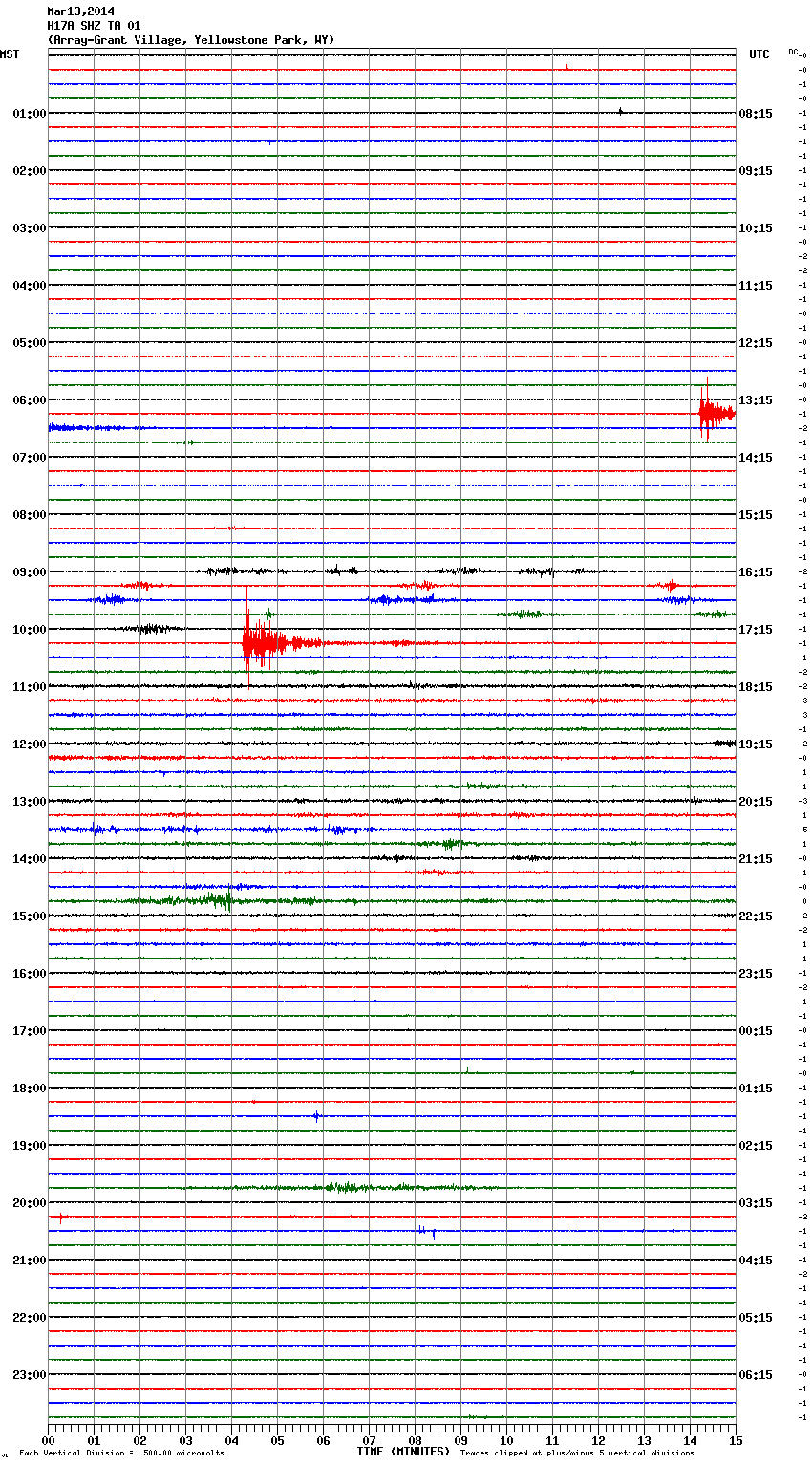812x1466 pixels.
Task: Select the 18:00 MST row label
Action: (x=30, y=1089)
